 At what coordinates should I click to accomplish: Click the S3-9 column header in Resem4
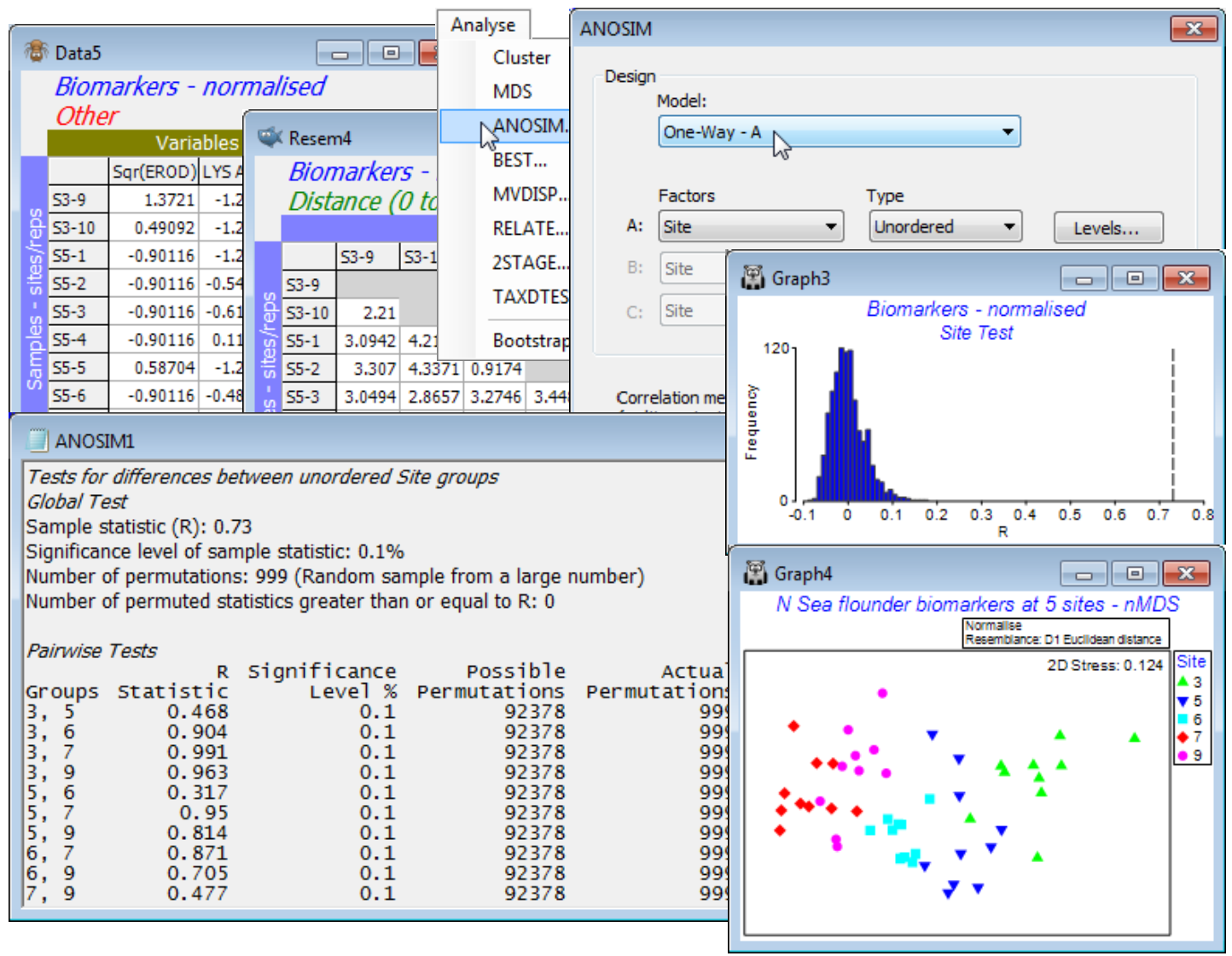[368, 256]
